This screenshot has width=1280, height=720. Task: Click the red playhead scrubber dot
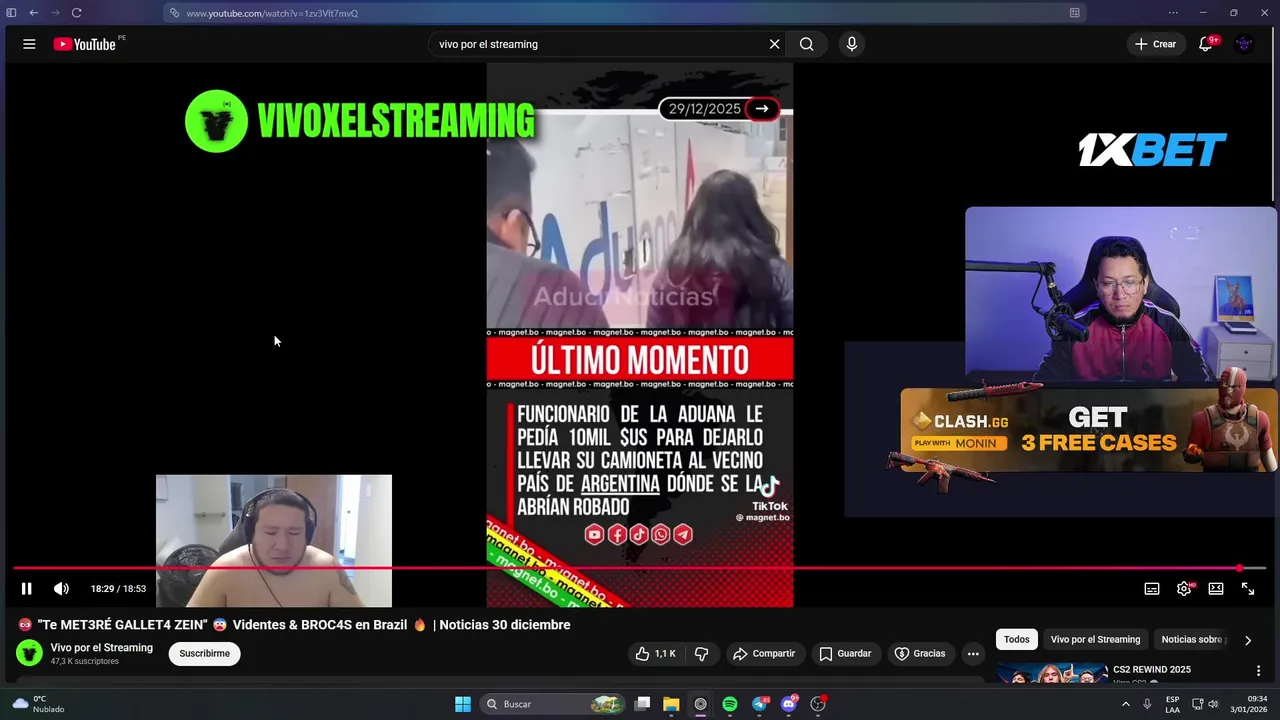pyautogui.click(x=1240, y=568)
